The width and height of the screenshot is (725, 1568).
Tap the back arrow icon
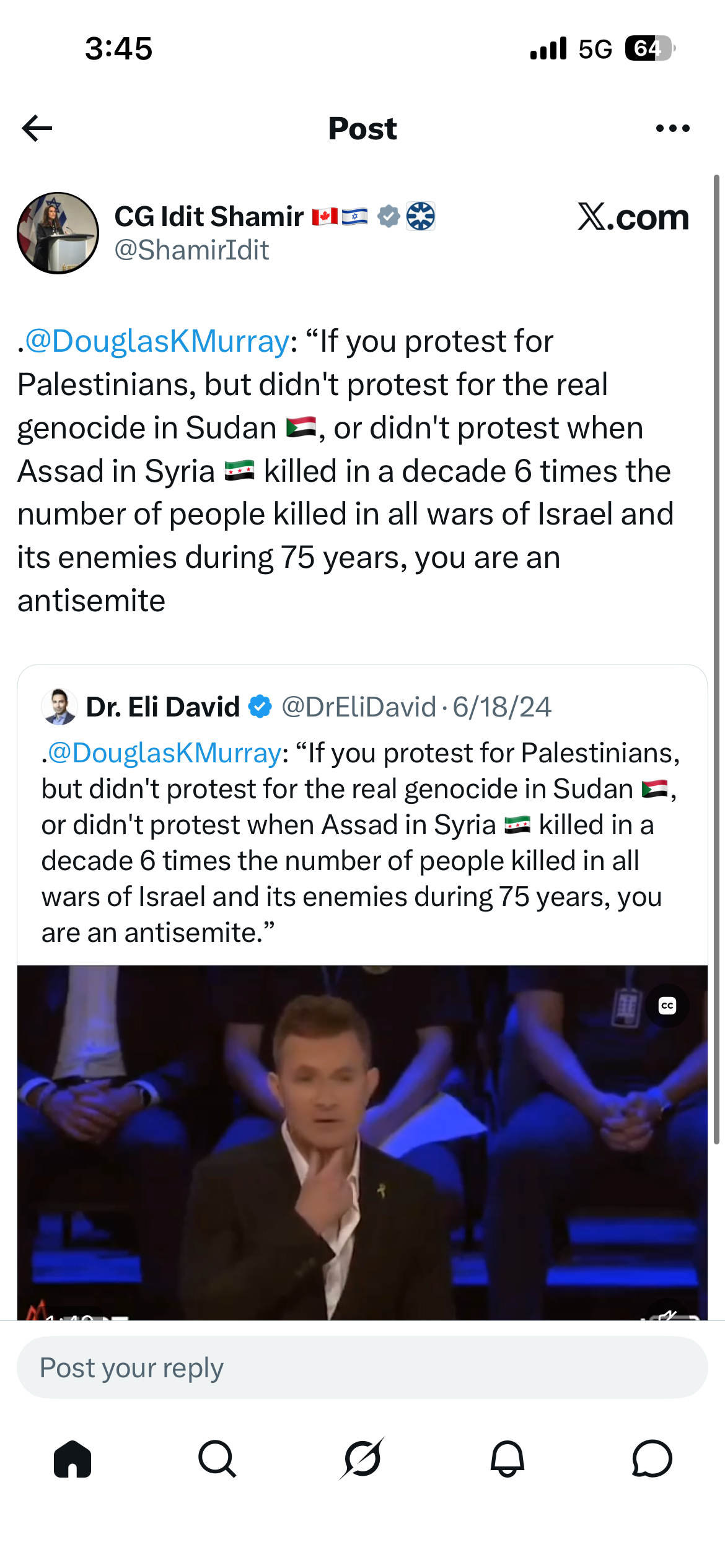(x=37, y=128)
